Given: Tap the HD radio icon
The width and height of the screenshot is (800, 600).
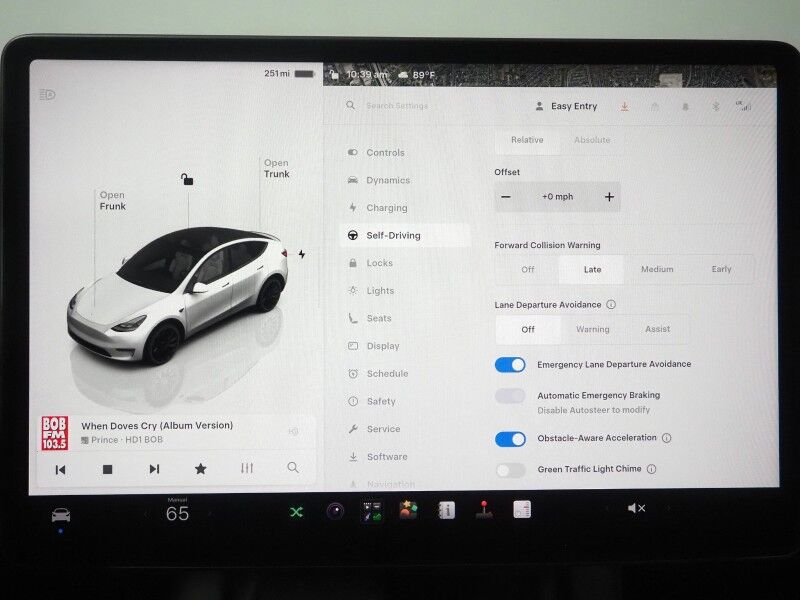Looking at the screenshot, I should coord(293,432).
